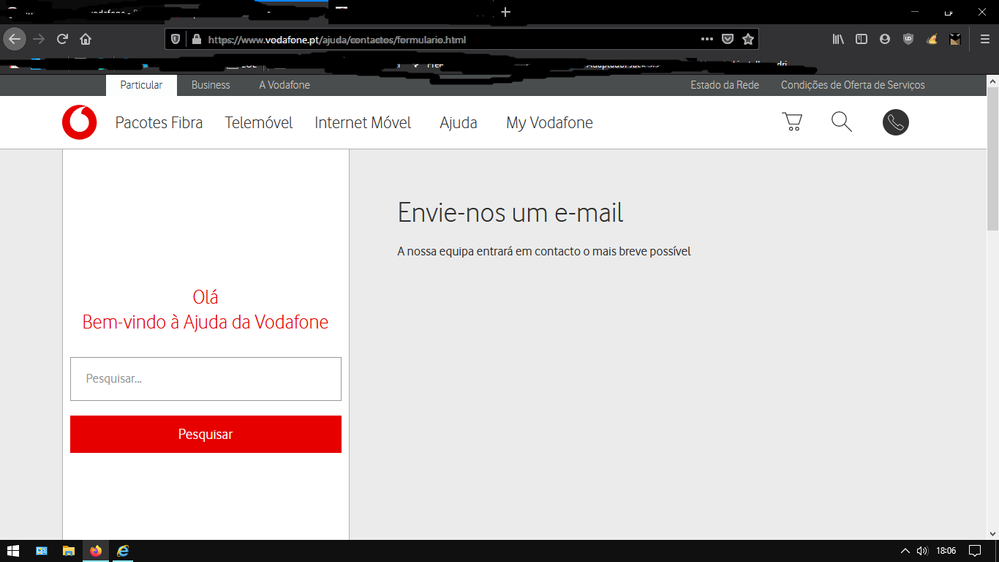999x562 pixels.
Task: Click the Pesquisar search field
Action: tap(205, 379)
